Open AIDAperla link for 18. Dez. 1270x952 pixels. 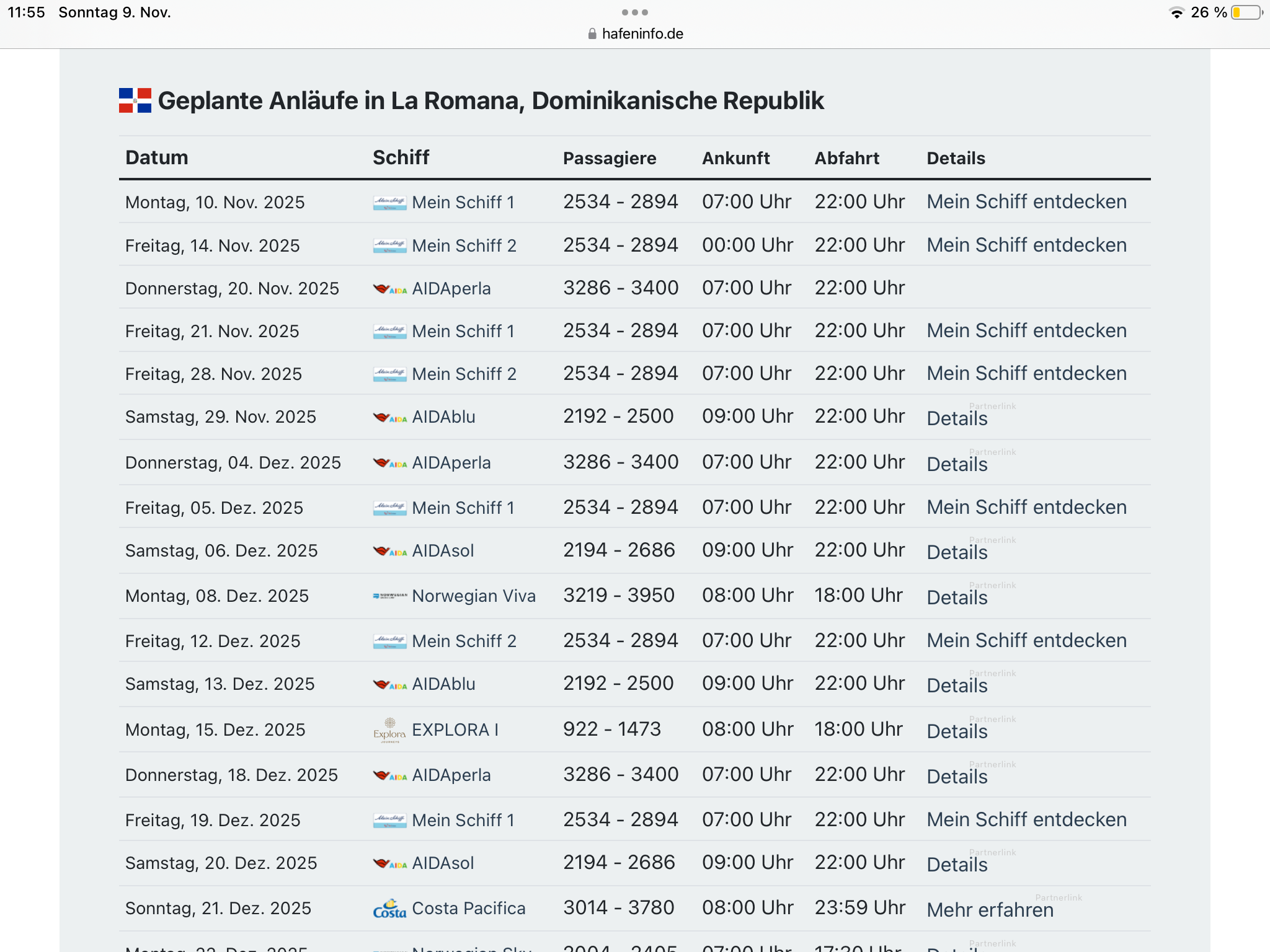(451, 775)
